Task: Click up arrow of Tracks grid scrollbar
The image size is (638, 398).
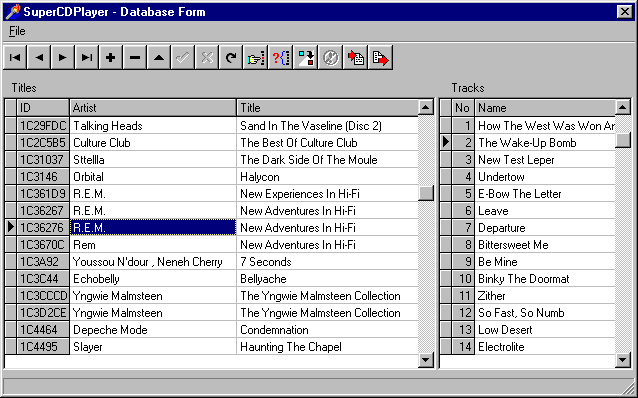Action: click(623, 107)
